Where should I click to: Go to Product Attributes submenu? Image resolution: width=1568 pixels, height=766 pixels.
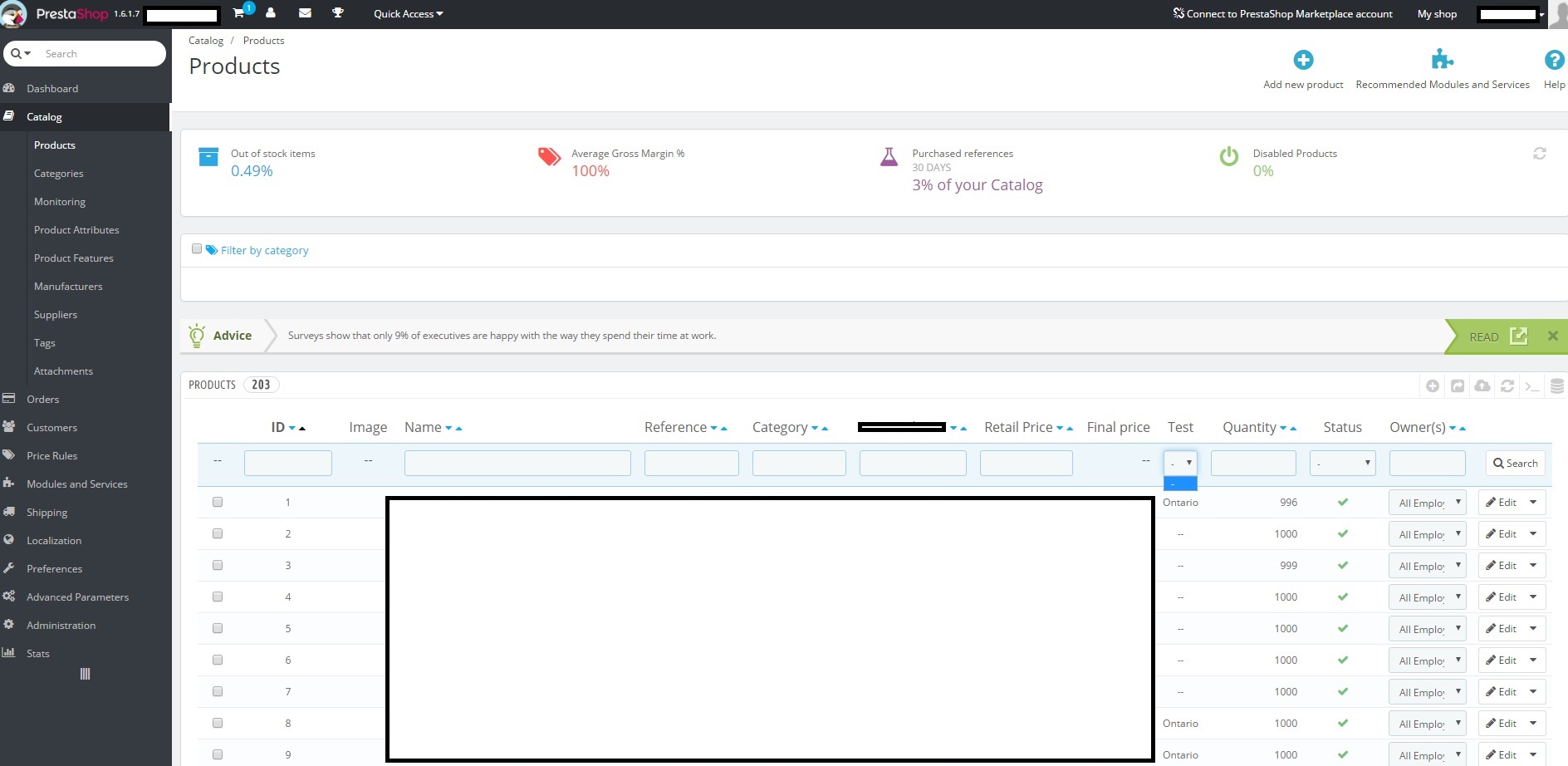[76, 229]
